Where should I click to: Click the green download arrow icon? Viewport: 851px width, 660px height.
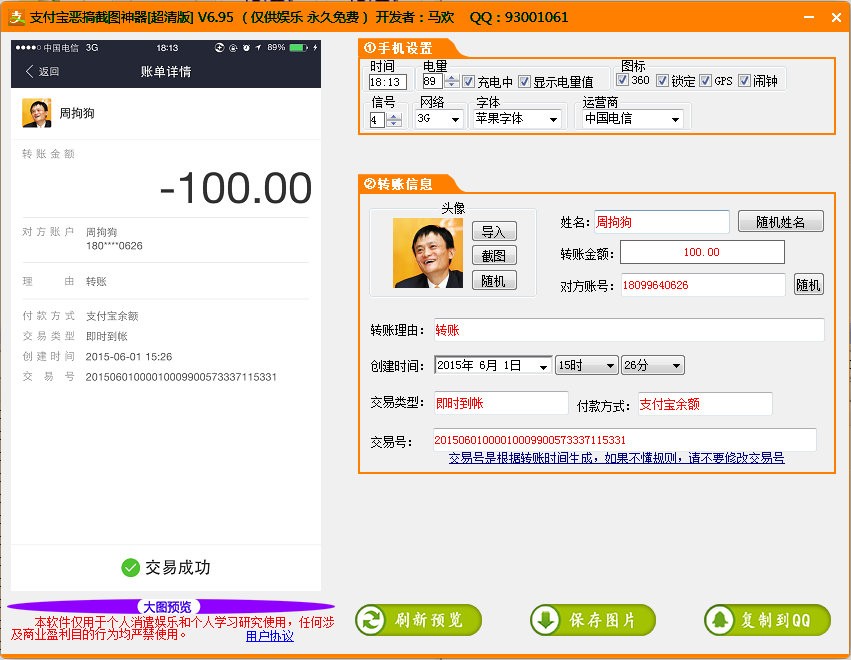coord(545,620)
